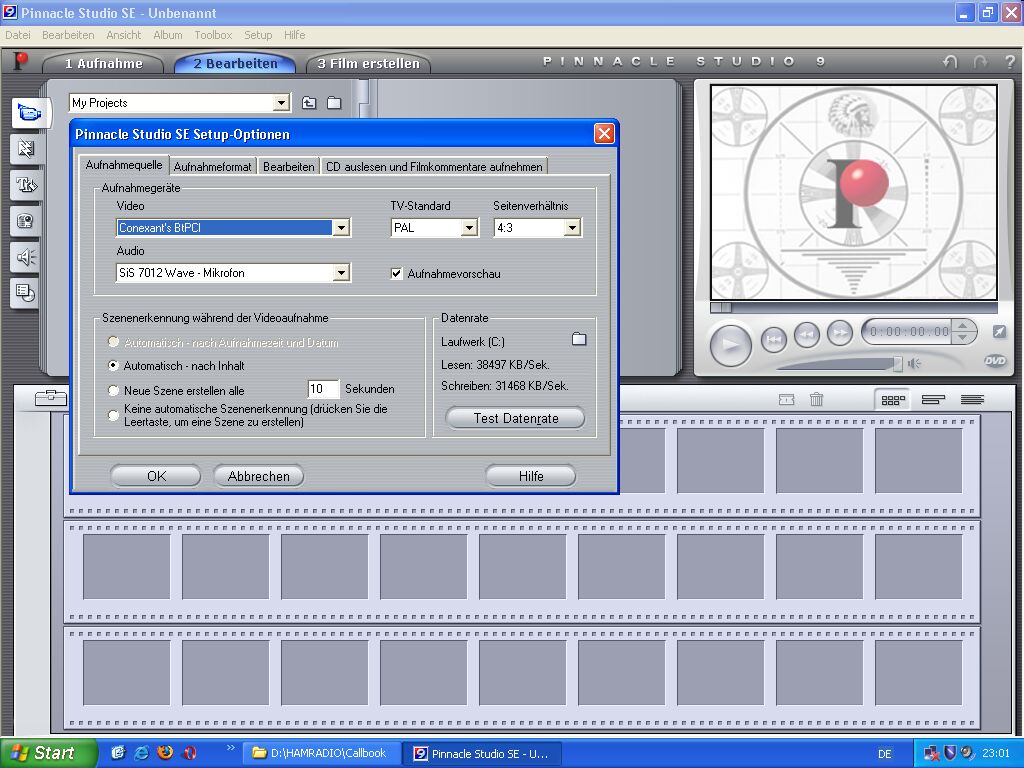The width and height of the screenshot is (1024, 768).
Task: Mute the player audio speaker icon
Action: pos(914,363)
